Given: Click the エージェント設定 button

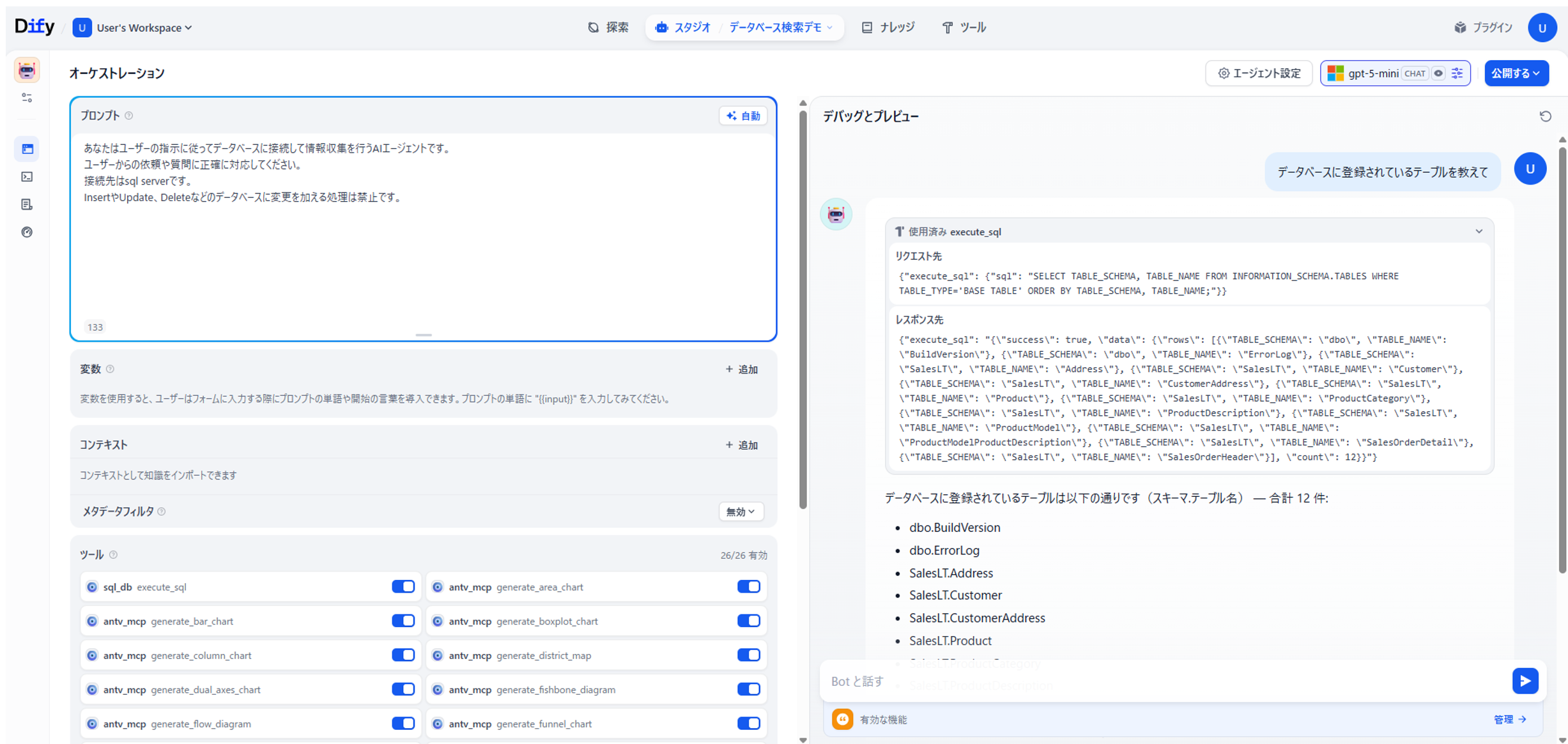Looking at the screenshot, I should (1258, 73).
